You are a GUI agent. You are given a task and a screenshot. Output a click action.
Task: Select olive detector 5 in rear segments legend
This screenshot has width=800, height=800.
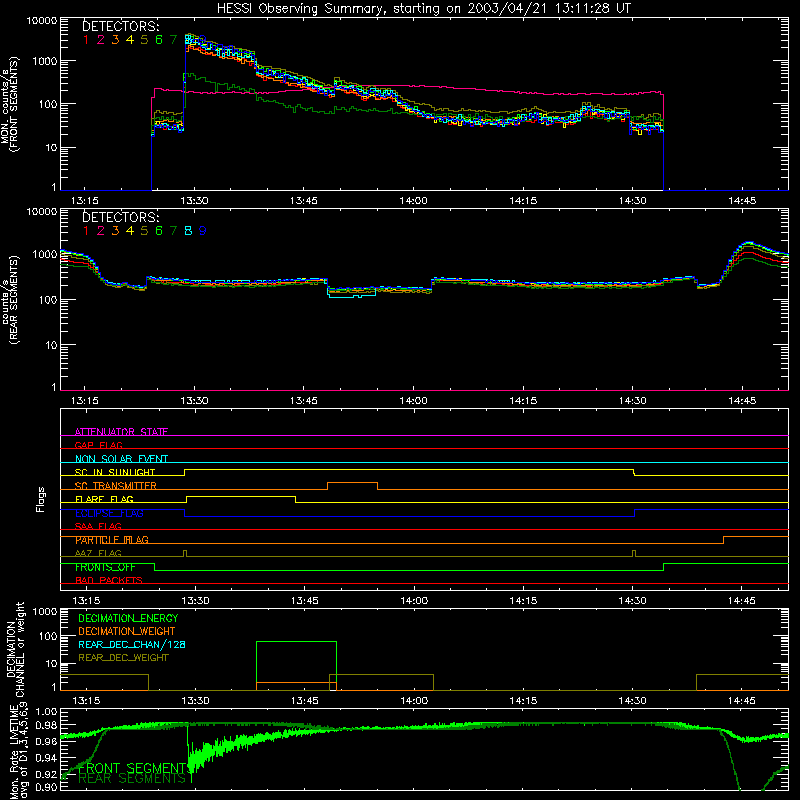144,231
